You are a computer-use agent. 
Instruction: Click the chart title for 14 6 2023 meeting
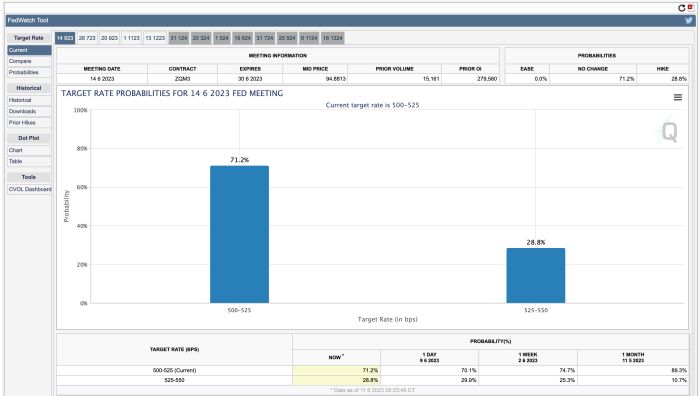pos(172,93)
